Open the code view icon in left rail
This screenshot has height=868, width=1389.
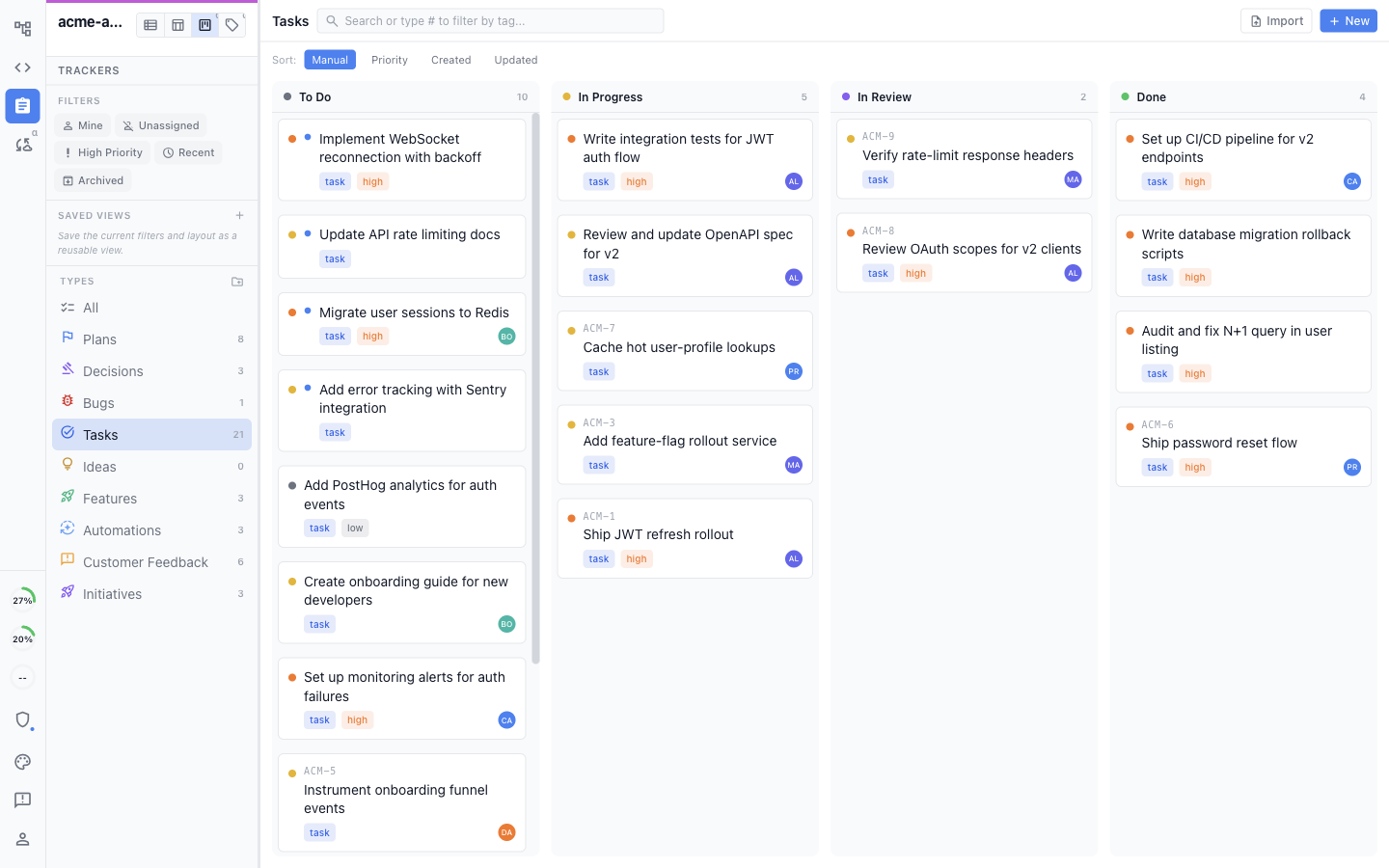tap(22, 68)
